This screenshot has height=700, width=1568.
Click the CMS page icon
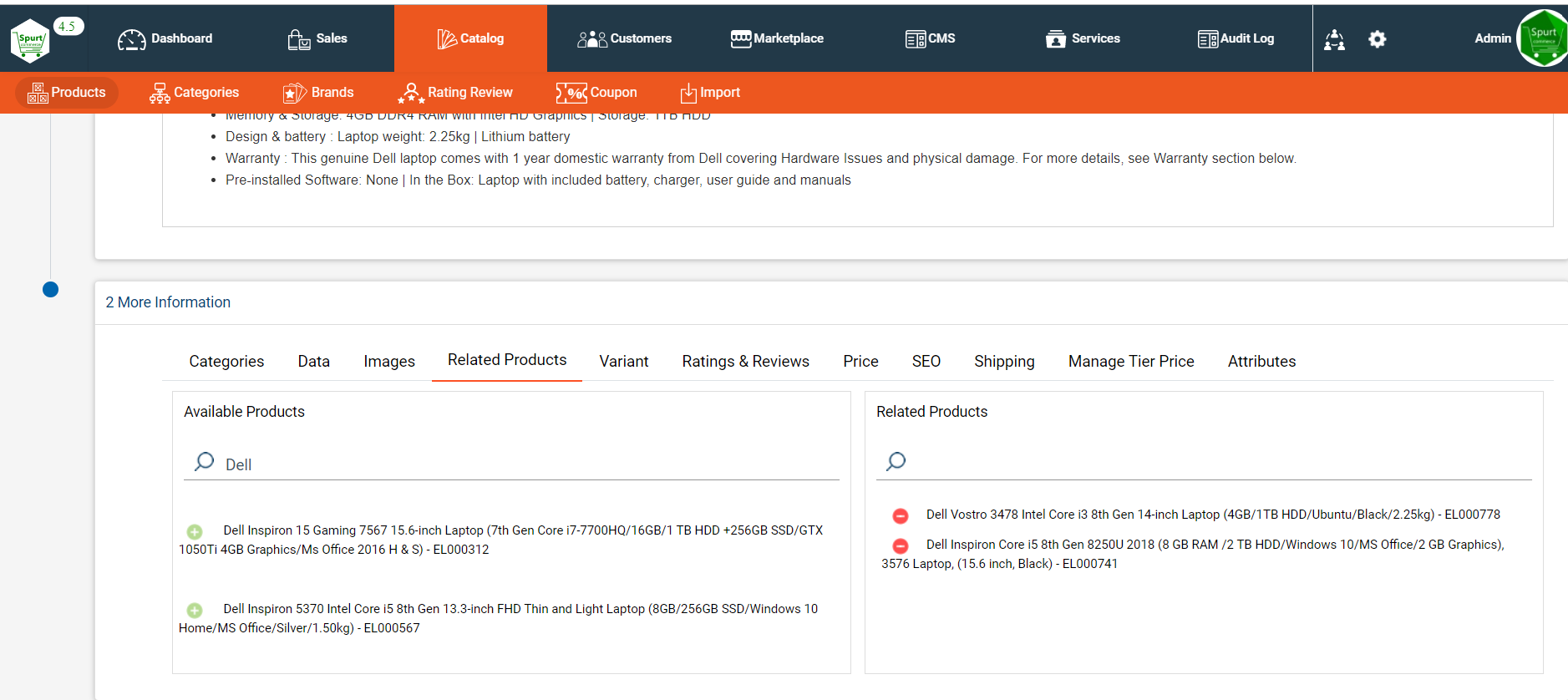916,39
